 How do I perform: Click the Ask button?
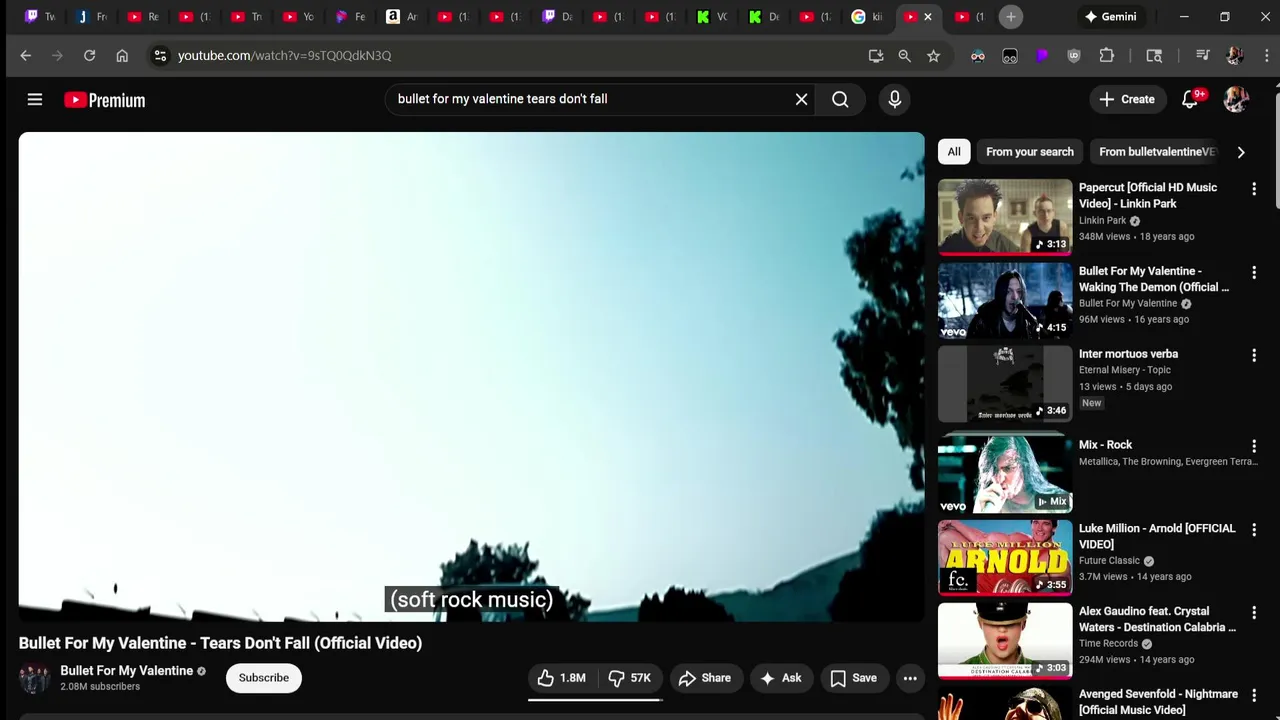click(781, 678)
